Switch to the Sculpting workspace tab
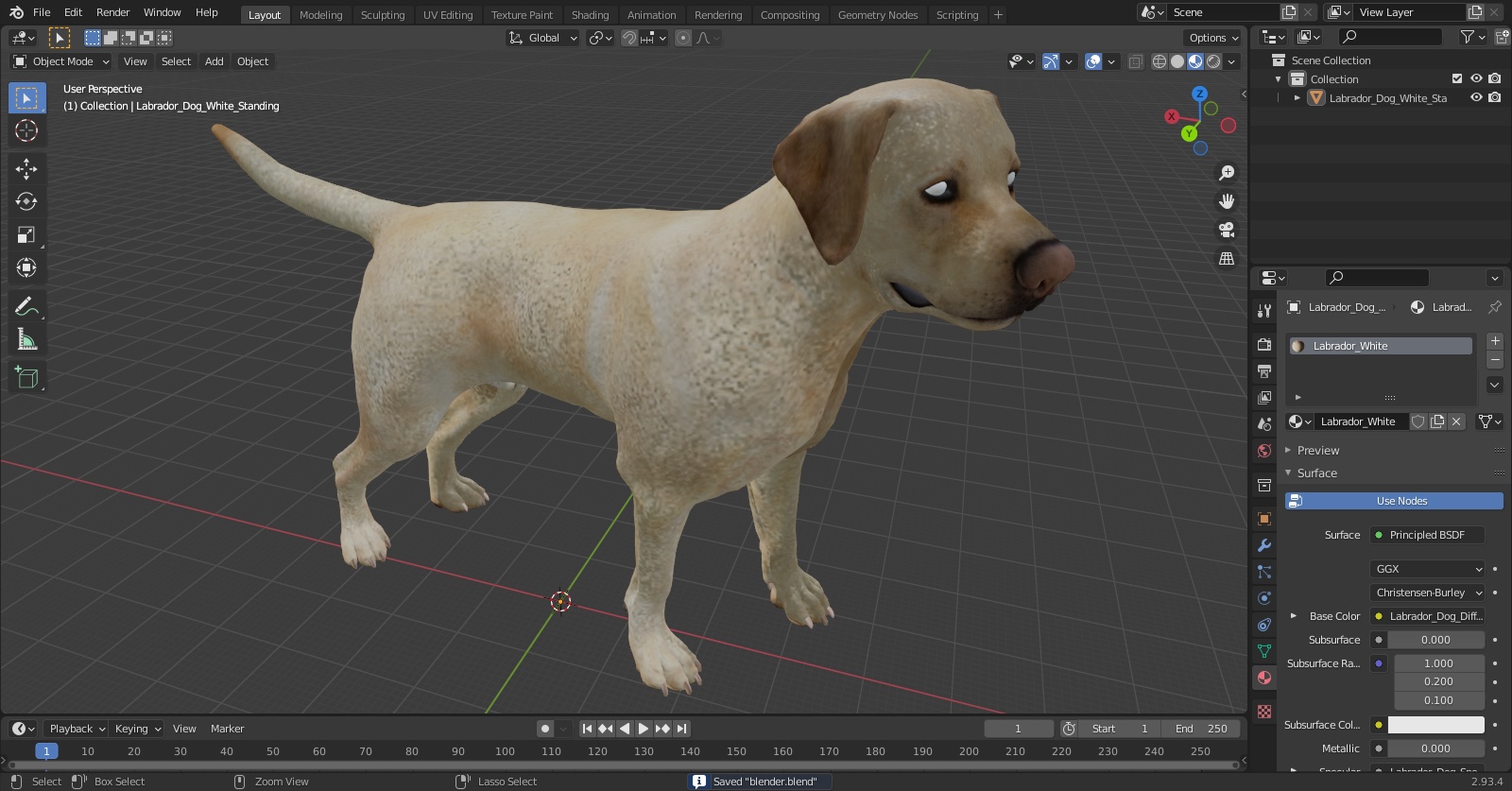 tap(383, 15)
